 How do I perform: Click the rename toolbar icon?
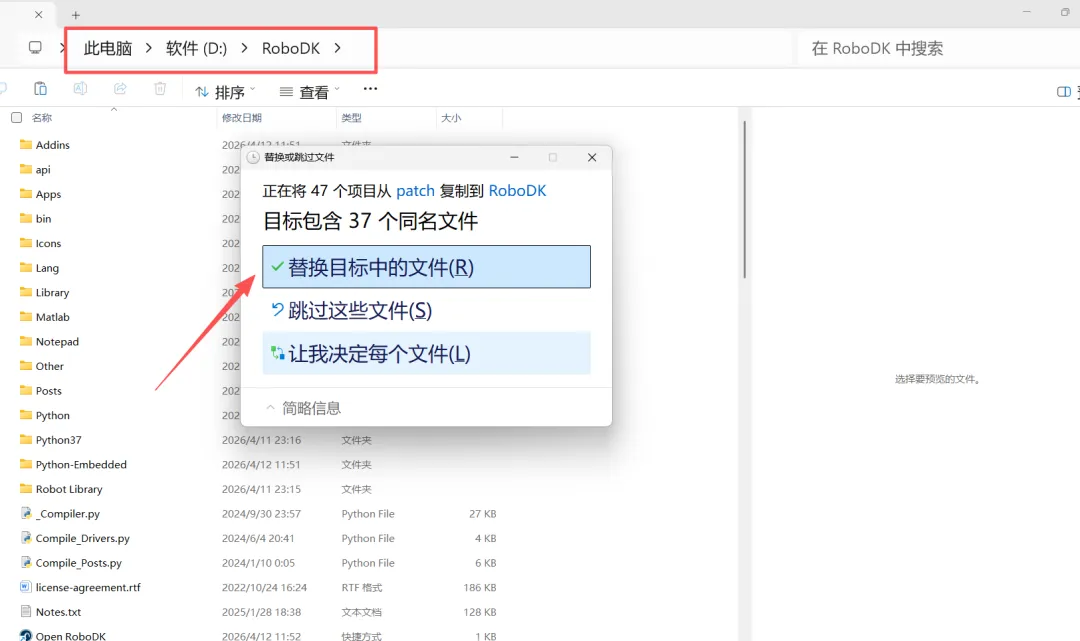[80, 89]
